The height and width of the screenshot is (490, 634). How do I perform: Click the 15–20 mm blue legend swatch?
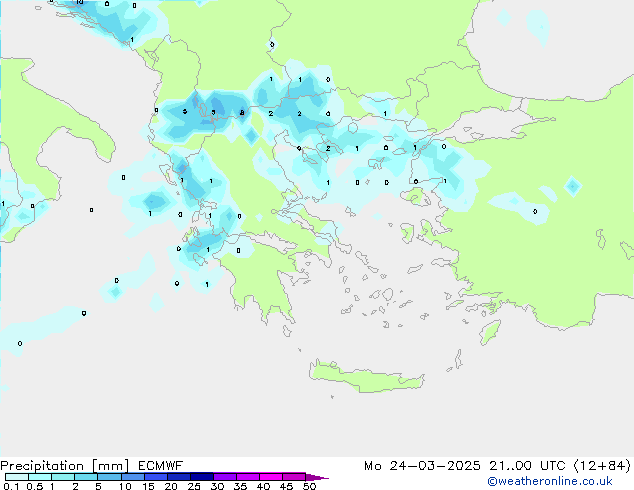[155, 477]
